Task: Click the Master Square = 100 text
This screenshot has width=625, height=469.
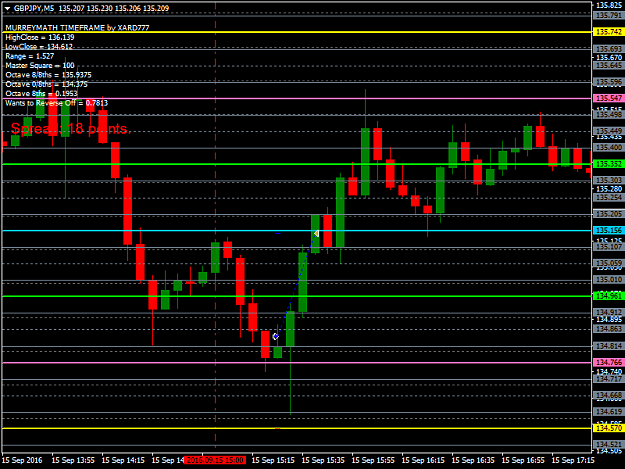Action: [40, 65]
